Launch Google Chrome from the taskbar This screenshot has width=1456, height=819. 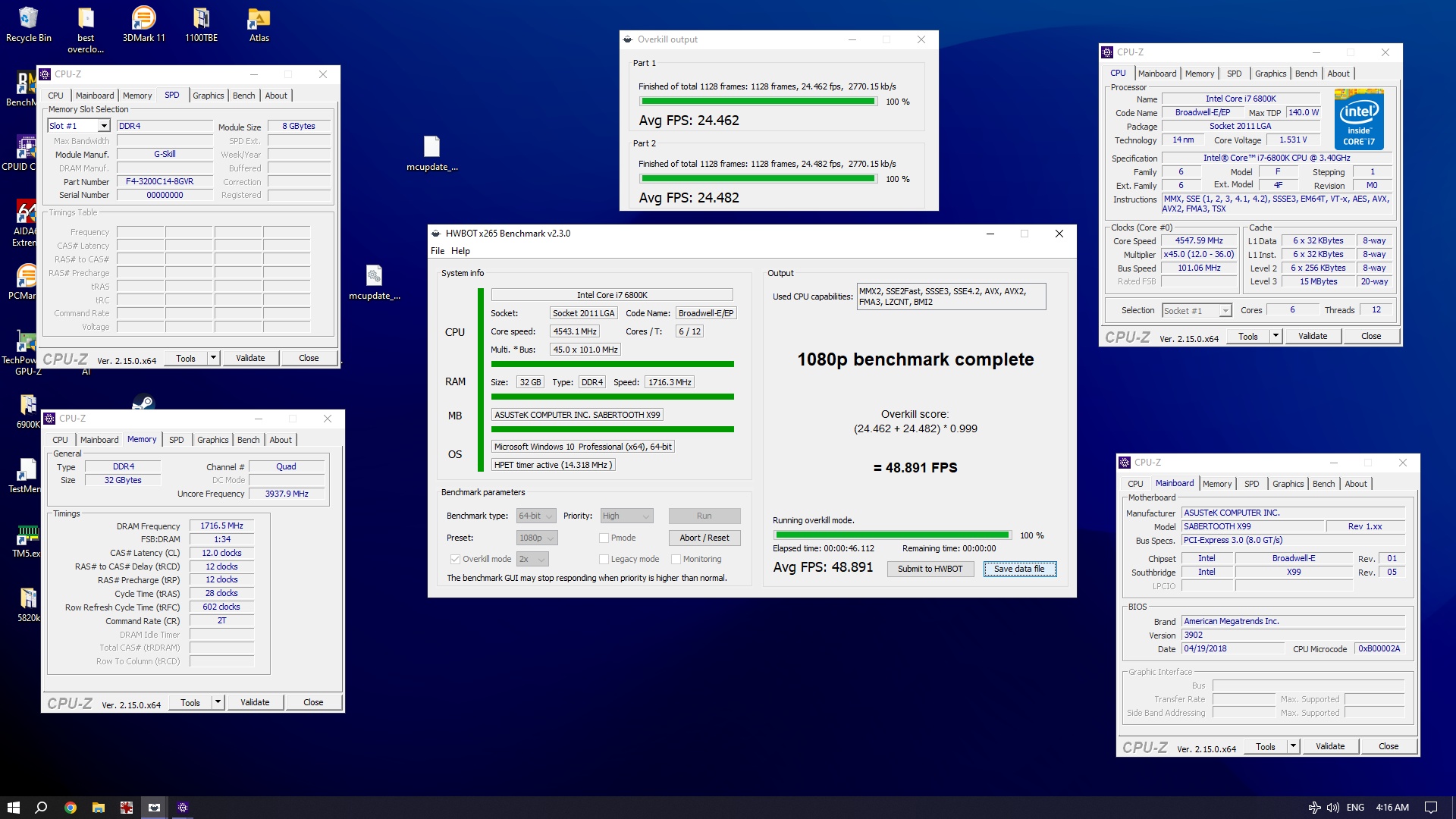70,808
